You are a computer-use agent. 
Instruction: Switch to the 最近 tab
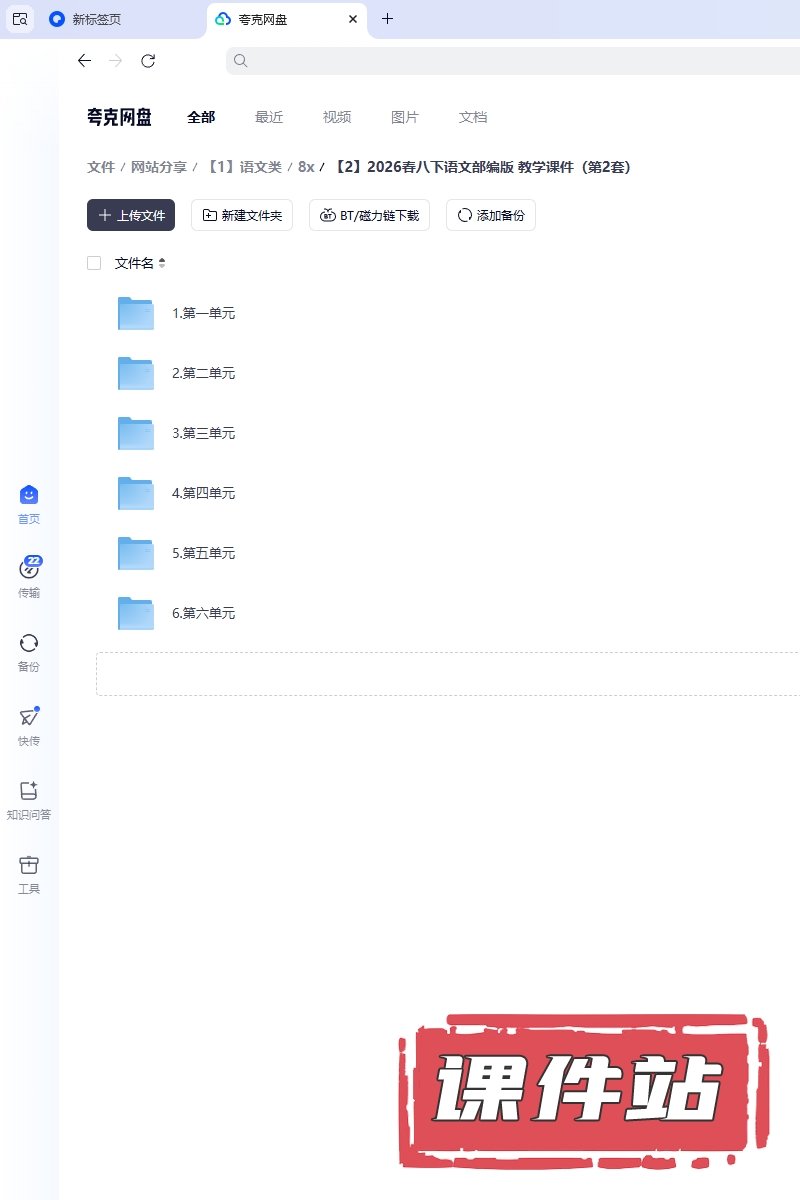pyautogui.click(x=269, y=117)
